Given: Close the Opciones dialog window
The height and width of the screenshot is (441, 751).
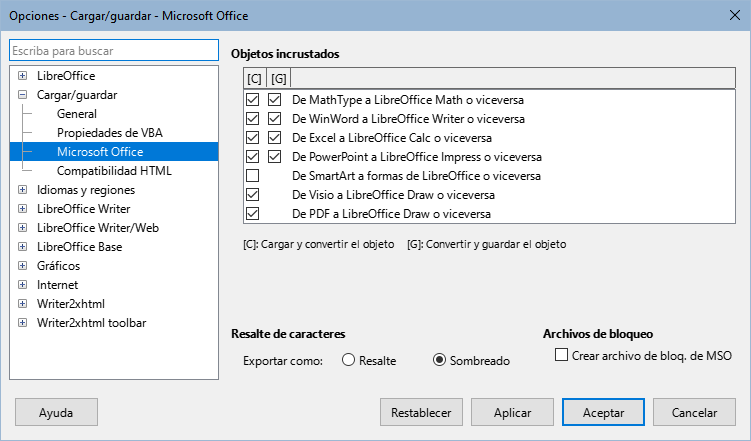Looking at the screenshot, I should coord(735,15).
